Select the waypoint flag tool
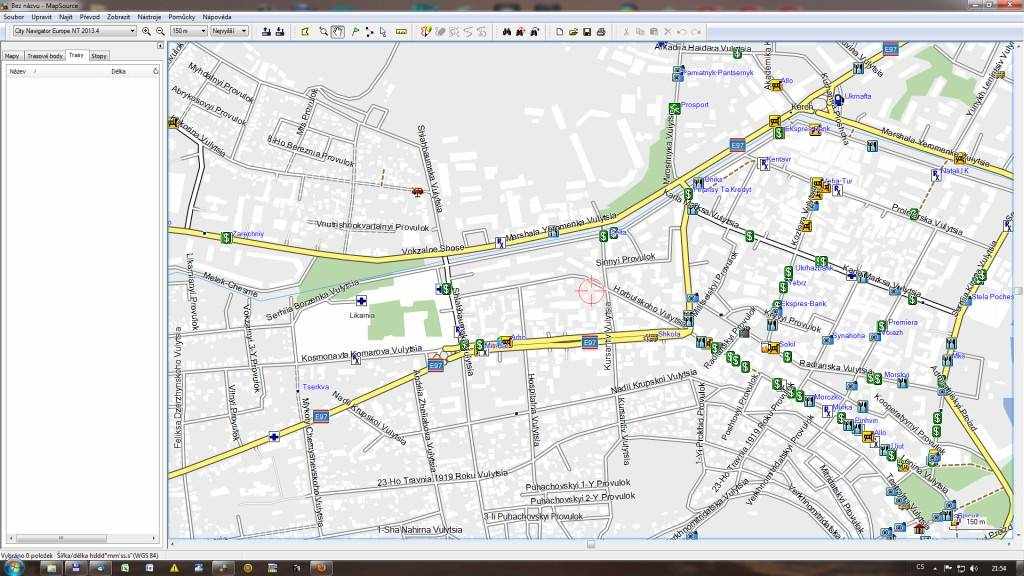Screen dimensions: 1024x576 click(x=355, y=31)
